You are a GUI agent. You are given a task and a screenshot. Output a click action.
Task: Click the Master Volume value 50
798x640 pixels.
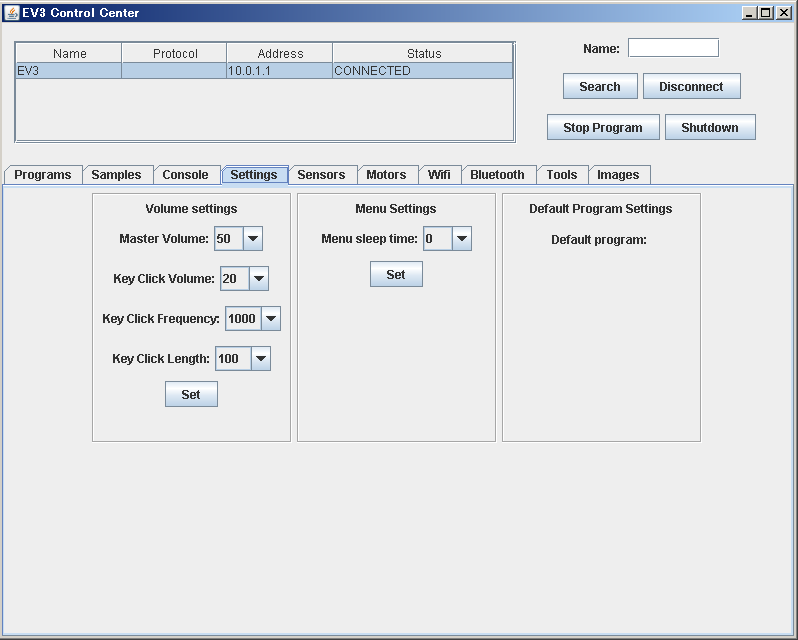click(229, 239)
